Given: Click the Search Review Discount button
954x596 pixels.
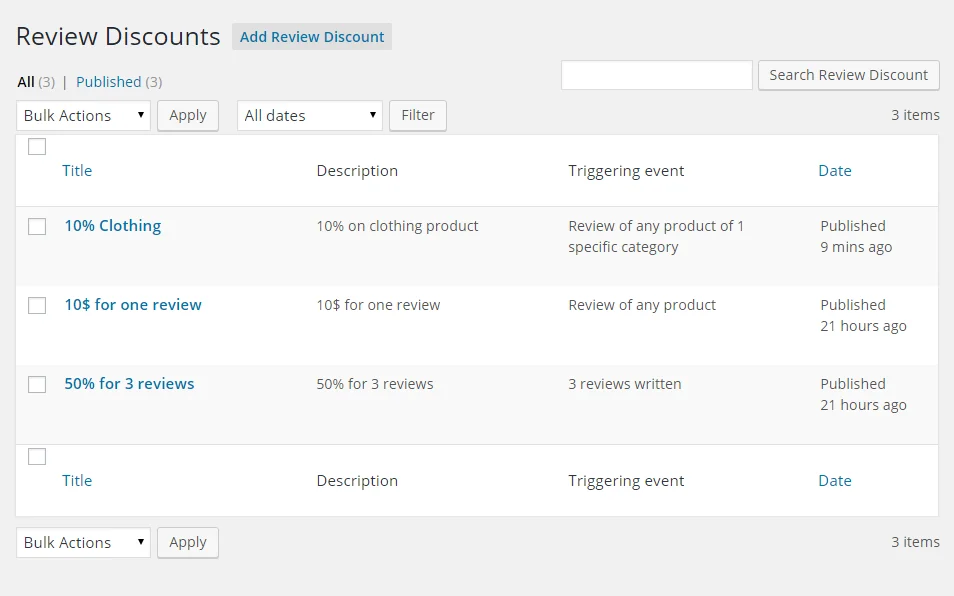Looking at the screenshot, I should tap(848, 75).
